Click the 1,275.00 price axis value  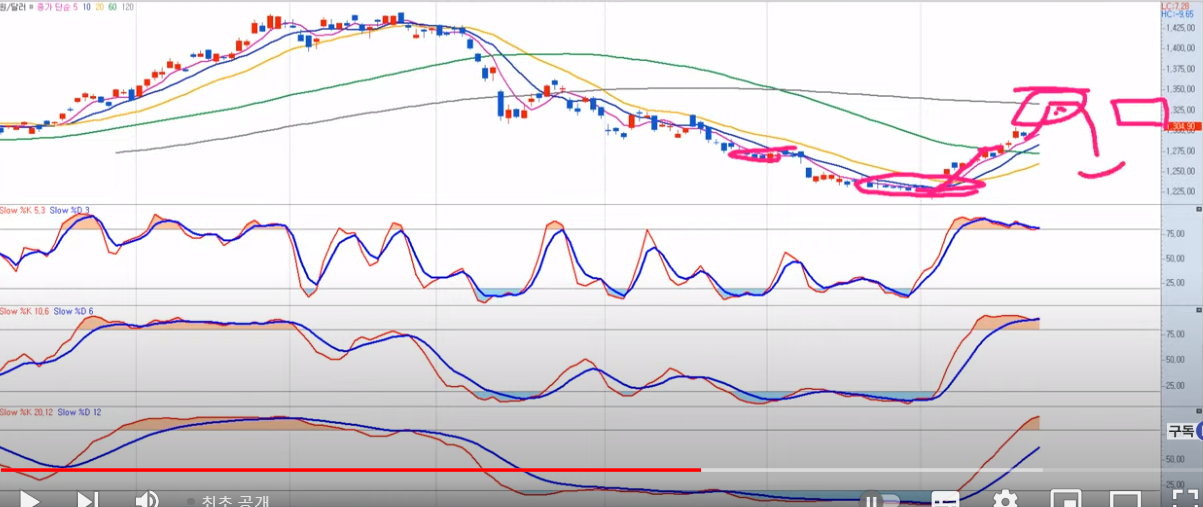[1181, 151]
